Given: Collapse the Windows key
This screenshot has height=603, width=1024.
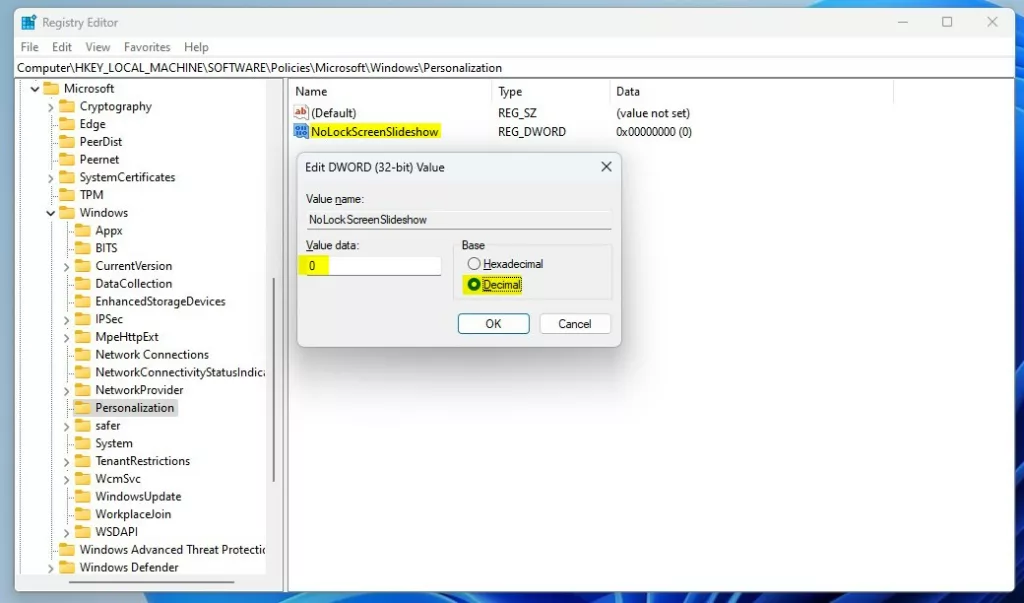Looking at the screenshot, I should [x=50, y=213].
